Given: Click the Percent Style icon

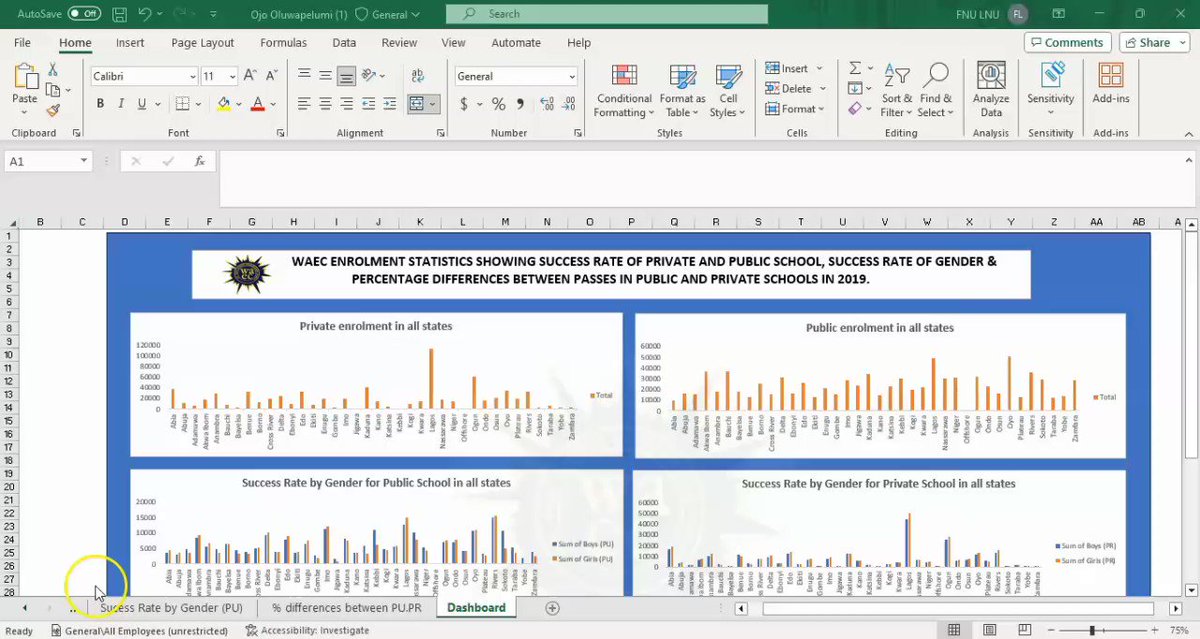Looking at the screenshot, I should click(497, 104).
